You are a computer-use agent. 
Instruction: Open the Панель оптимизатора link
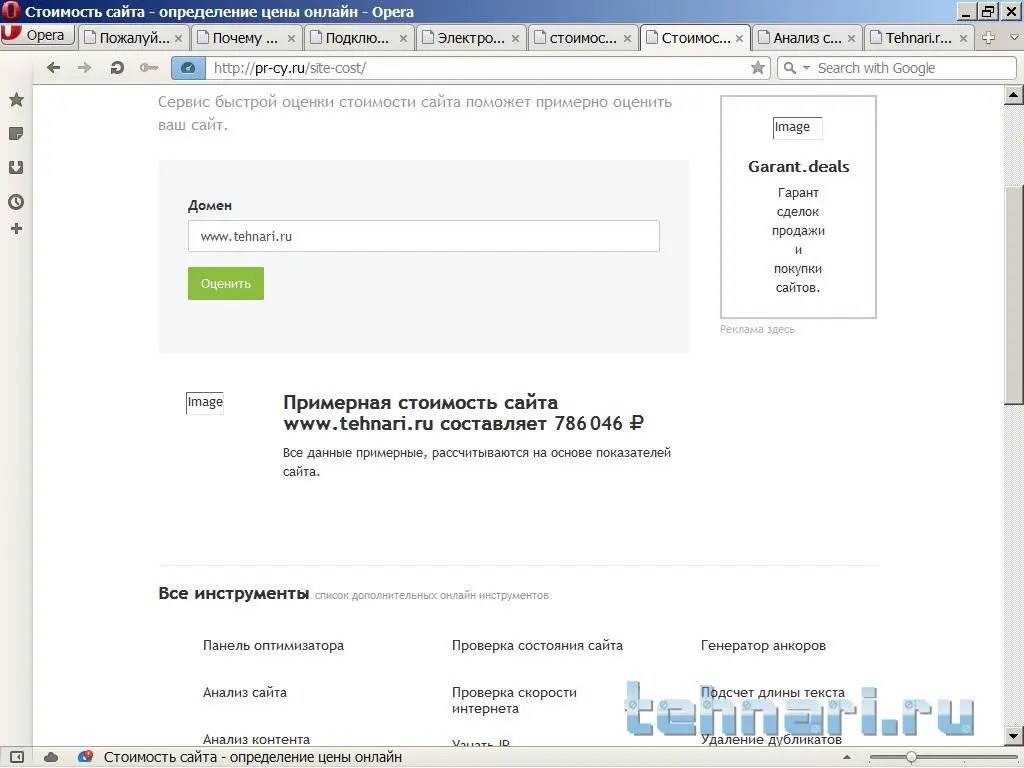tap(273, 645)
